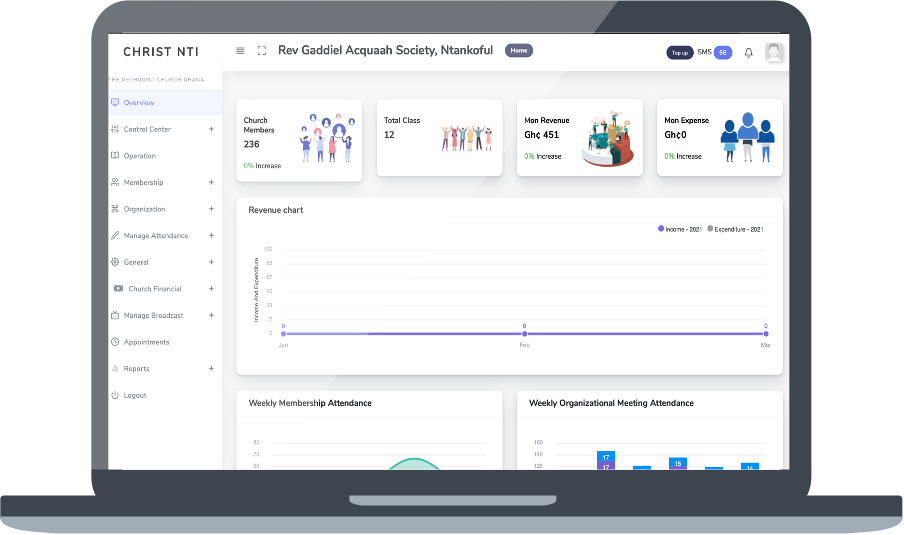Toggle fullscreen using the expand icon
This screenshot has height=535, width=904.
(x=262, y=51)
